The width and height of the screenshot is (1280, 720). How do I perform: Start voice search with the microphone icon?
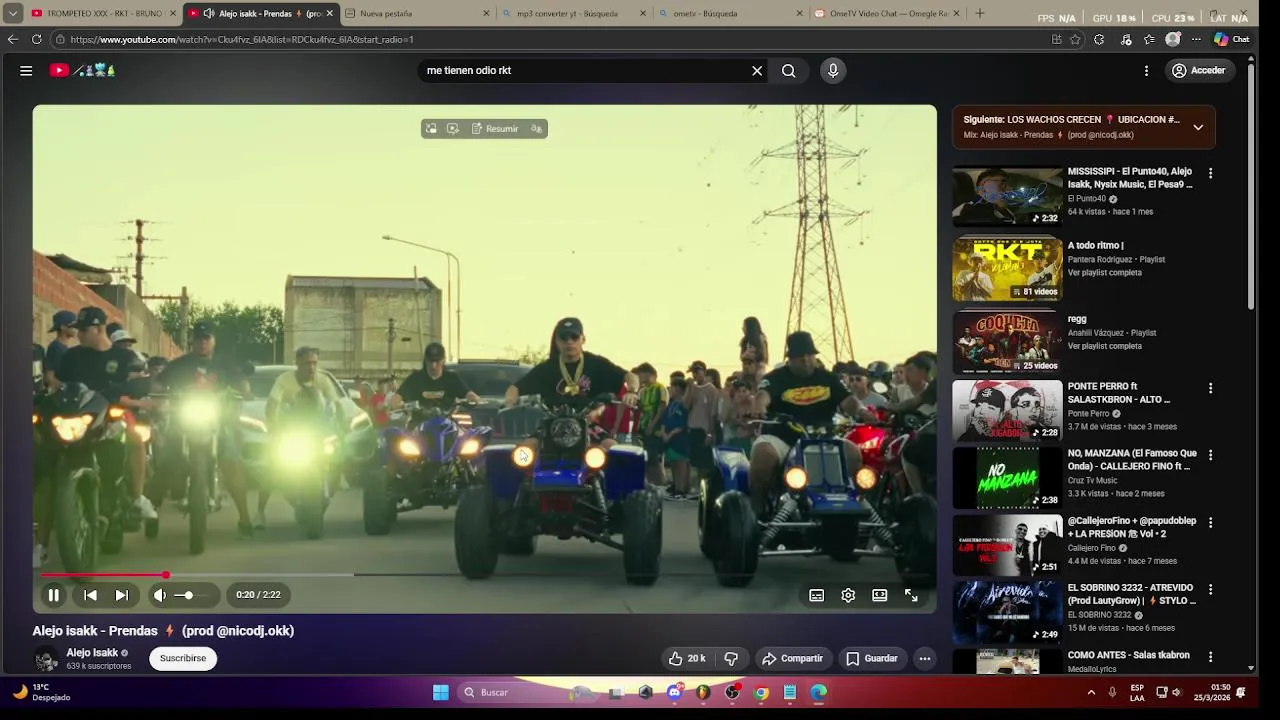point(833,70)
